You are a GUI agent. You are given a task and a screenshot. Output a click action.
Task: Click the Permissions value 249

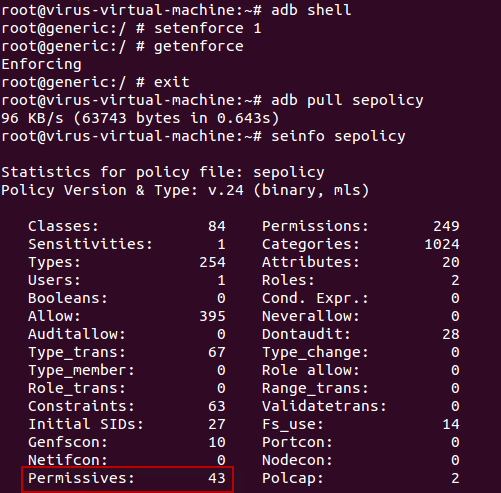tap(446, 226)
